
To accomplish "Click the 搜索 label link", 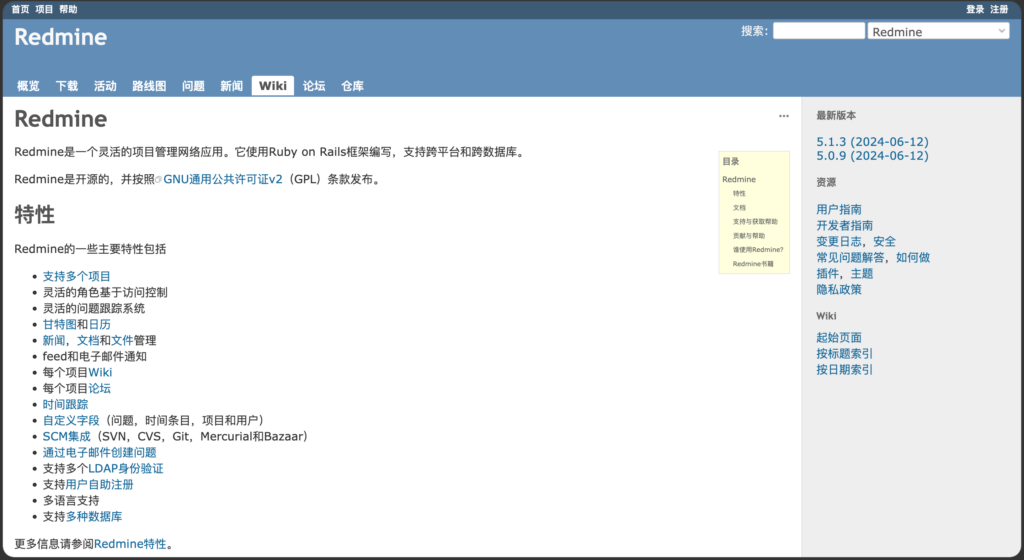I will pos(754,31).
